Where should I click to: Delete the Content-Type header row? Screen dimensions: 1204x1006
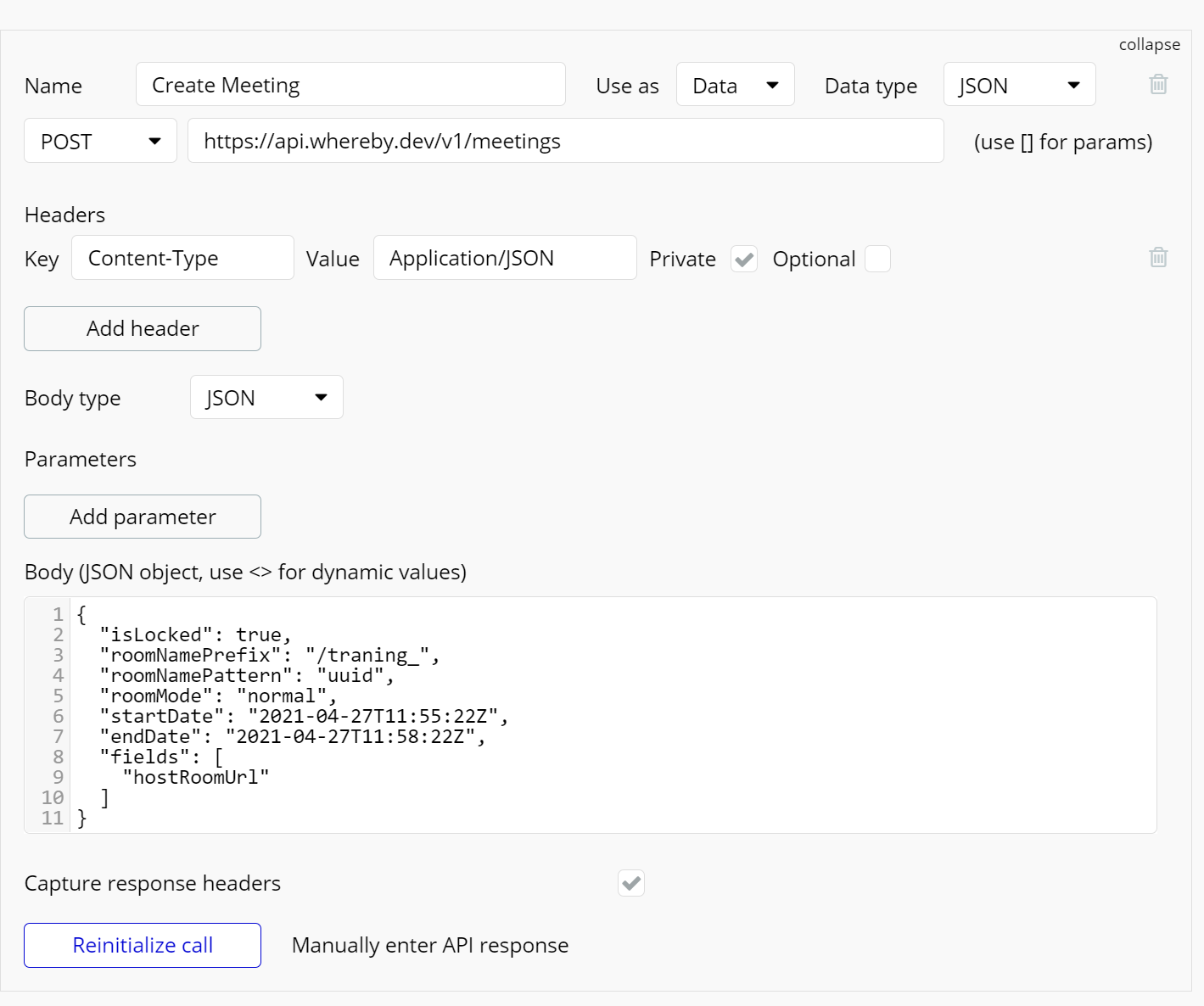click(1158, 258)
